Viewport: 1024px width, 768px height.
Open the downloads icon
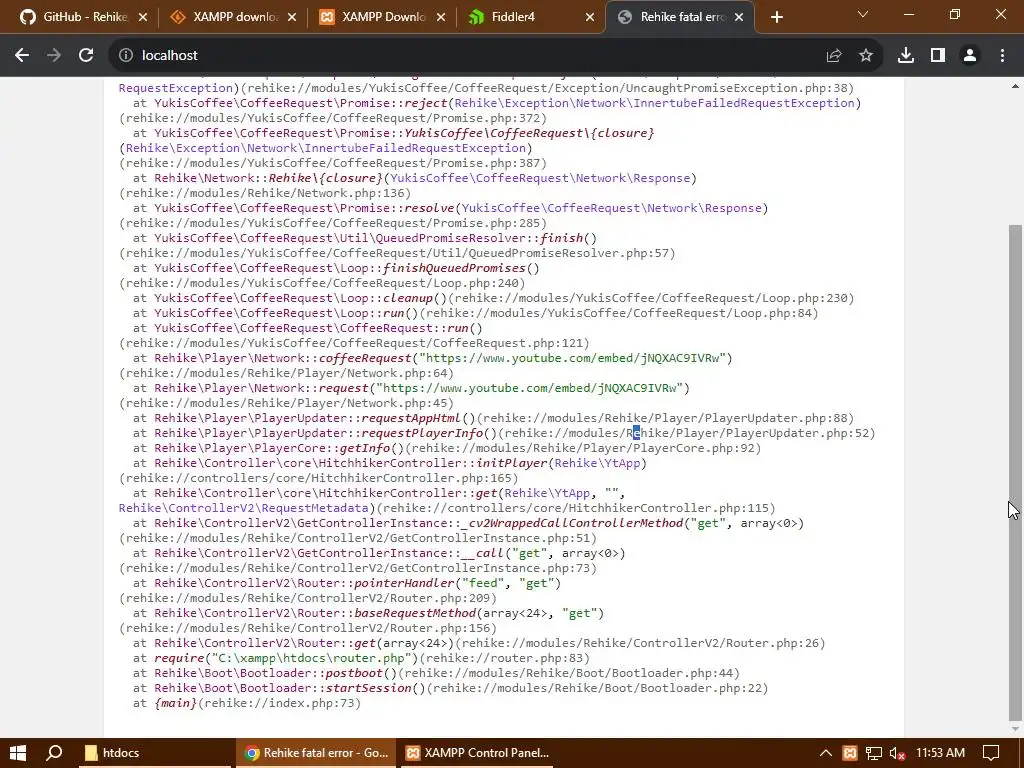(x=906, y=56)
